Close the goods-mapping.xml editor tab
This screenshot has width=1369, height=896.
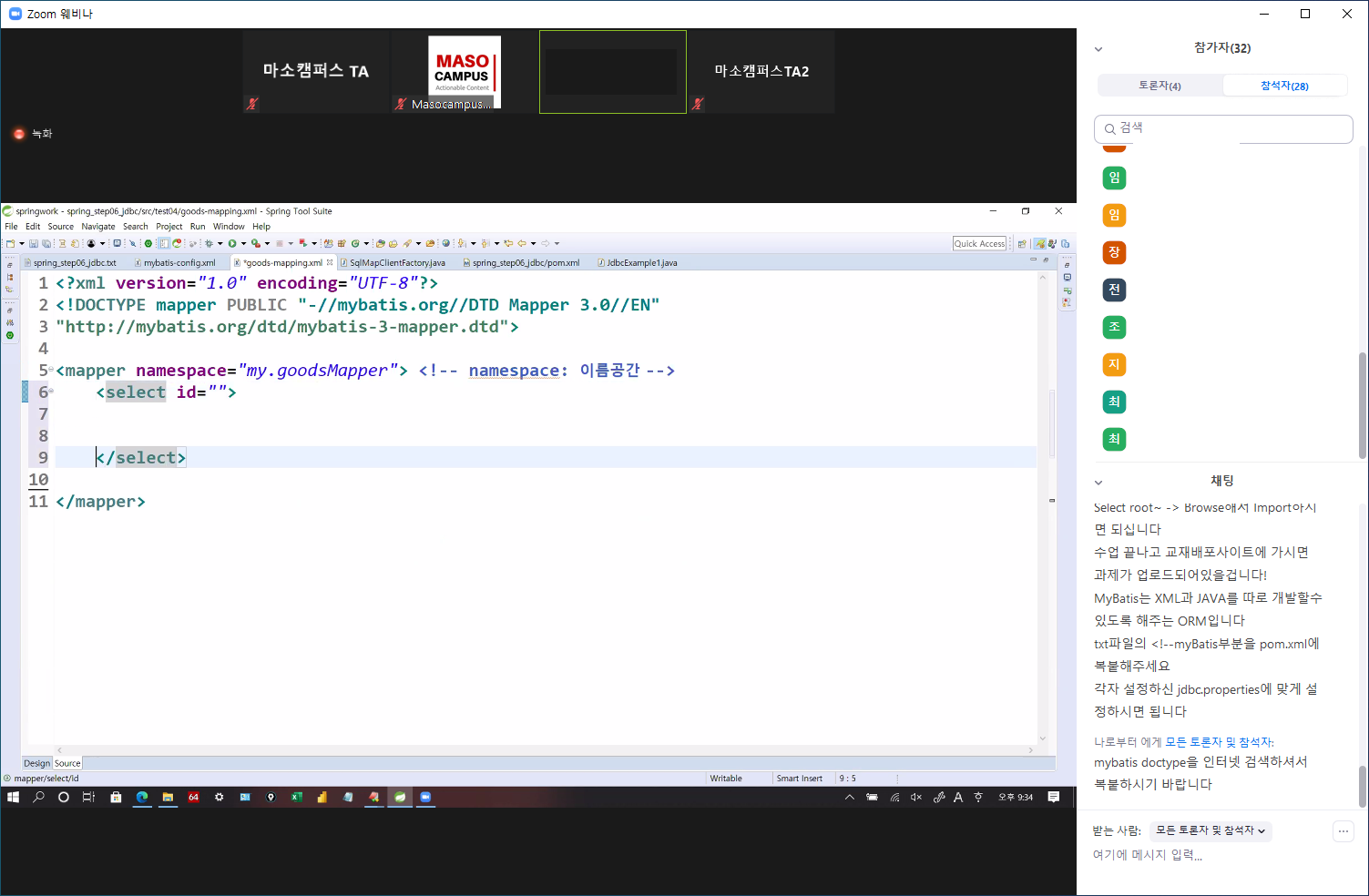coord(330,262)
